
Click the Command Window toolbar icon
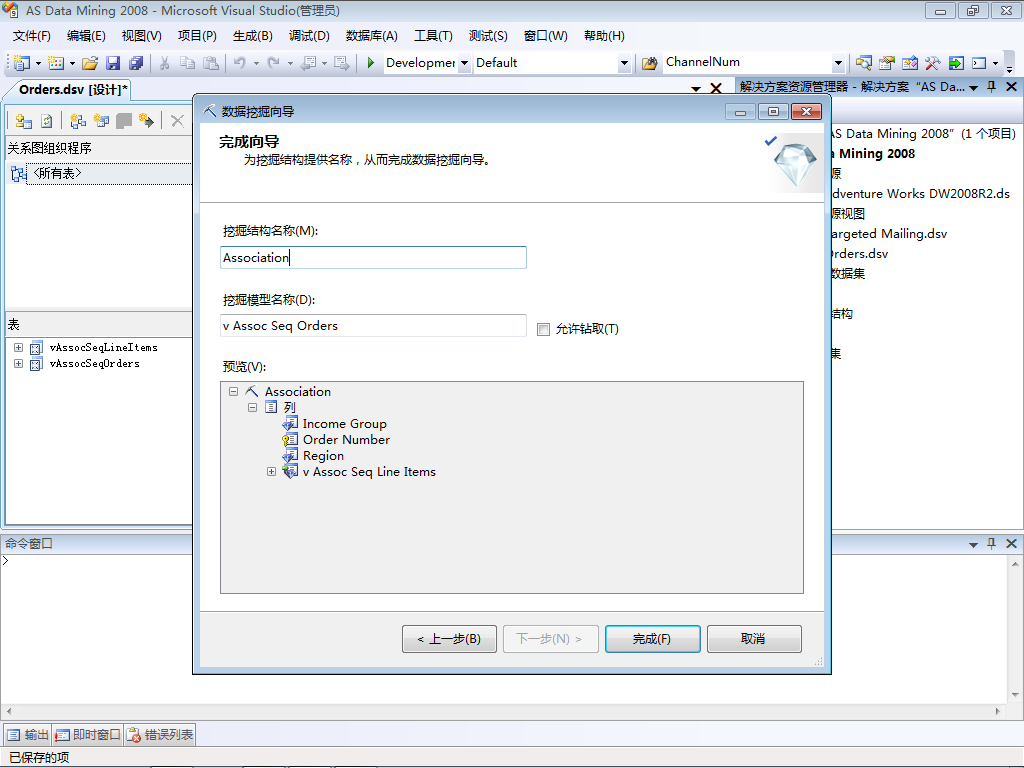coord(979,63)
